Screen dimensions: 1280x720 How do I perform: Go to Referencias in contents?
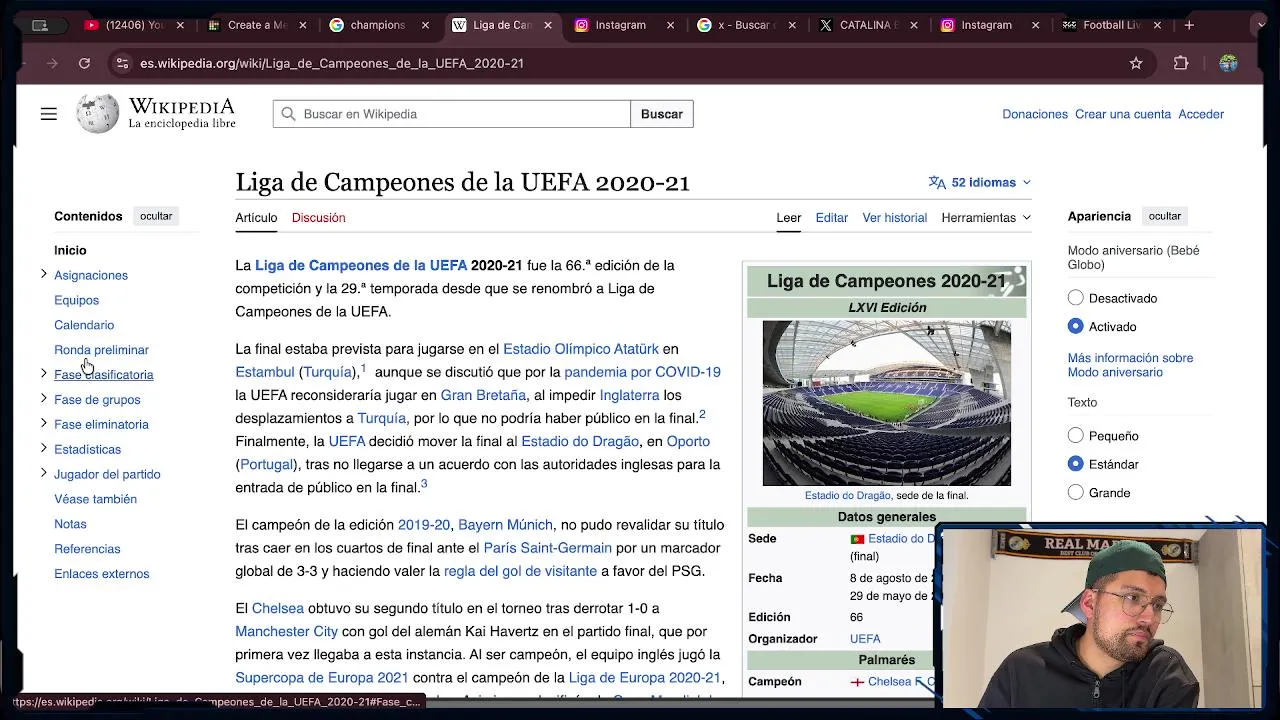pos(87,549)
